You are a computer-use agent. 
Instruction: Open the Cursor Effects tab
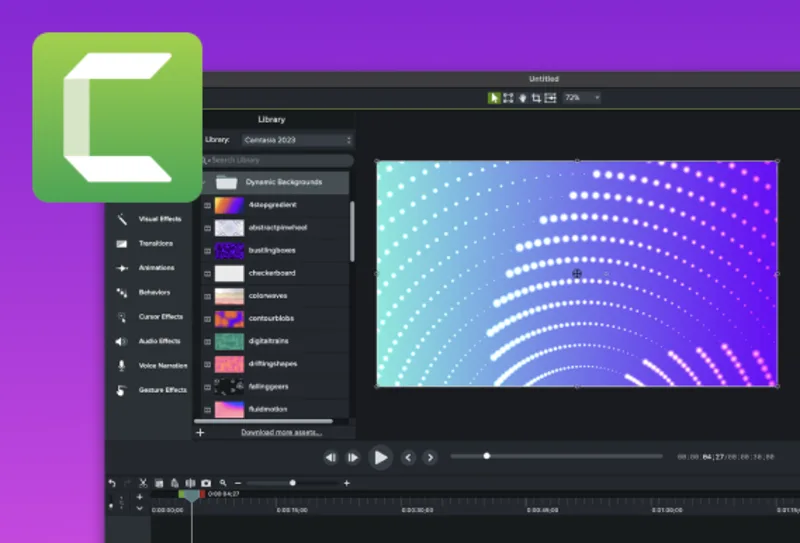click(149, 317)
